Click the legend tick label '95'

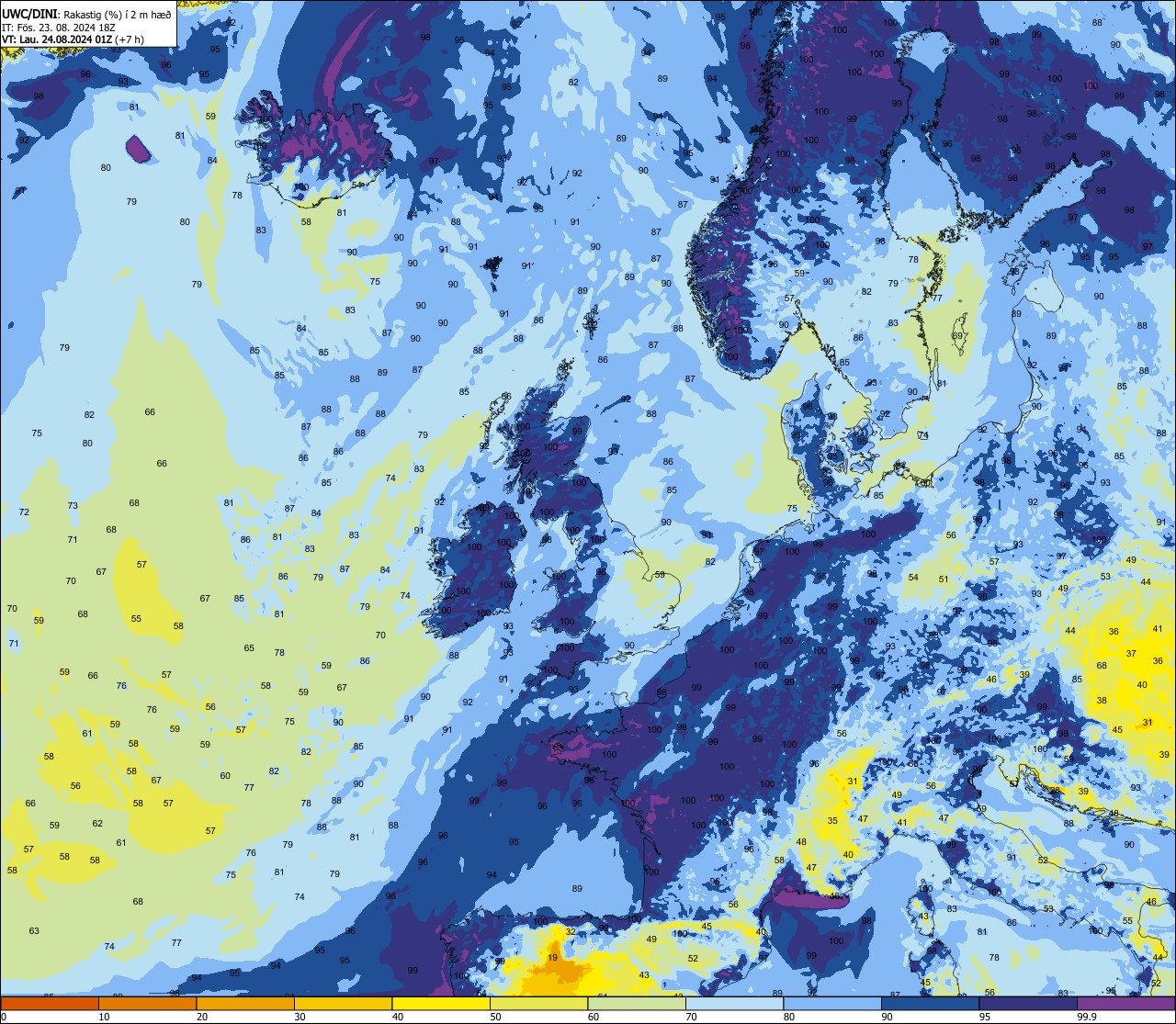985,1017
